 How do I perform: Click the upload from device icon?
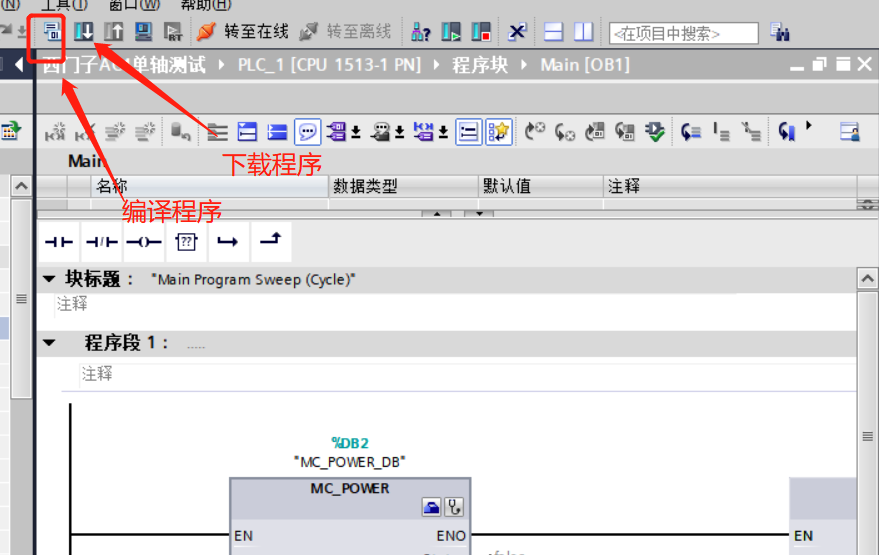tap(114, 32)
